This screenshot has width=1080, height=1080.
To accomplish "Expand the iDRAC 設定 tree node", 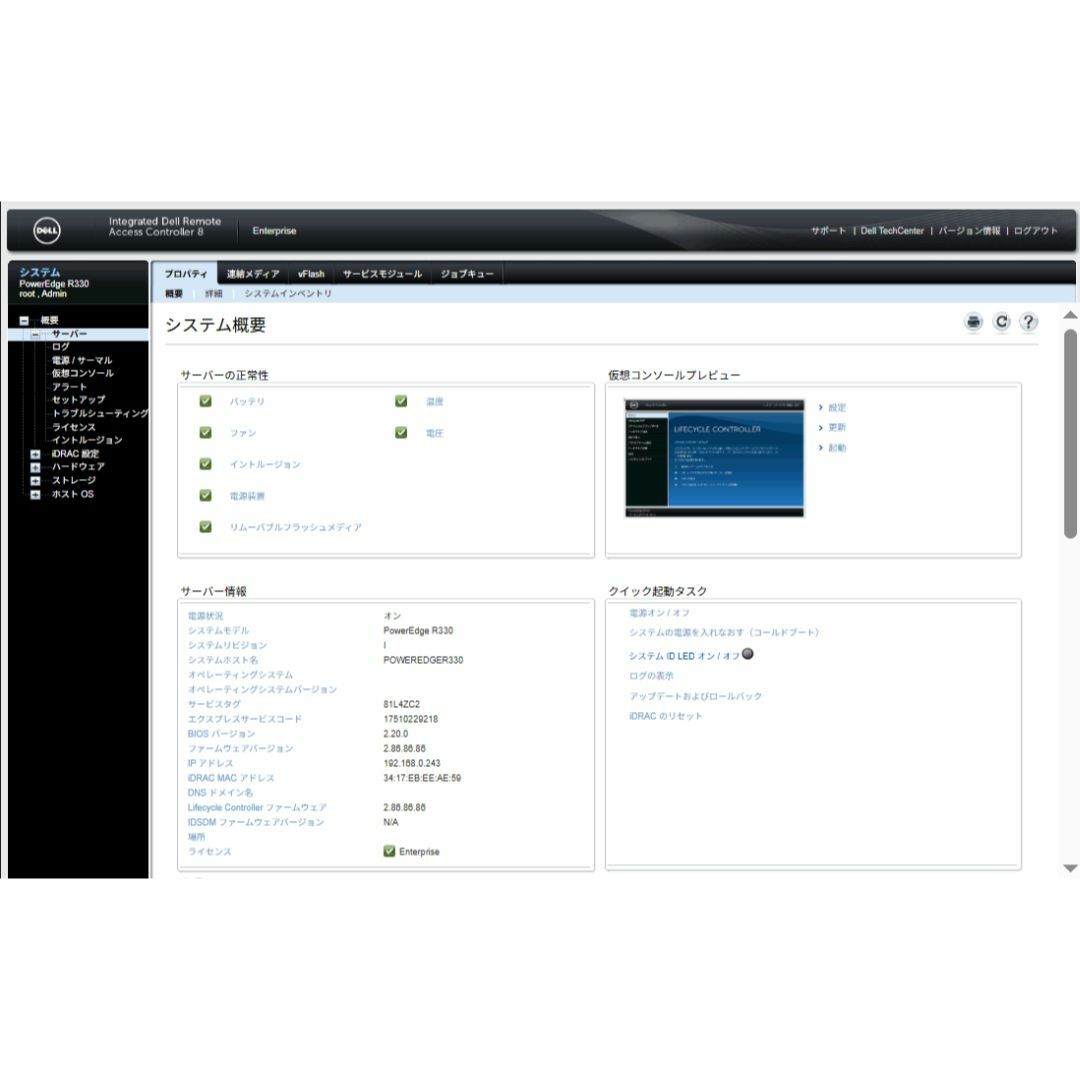I will point(35,454).
